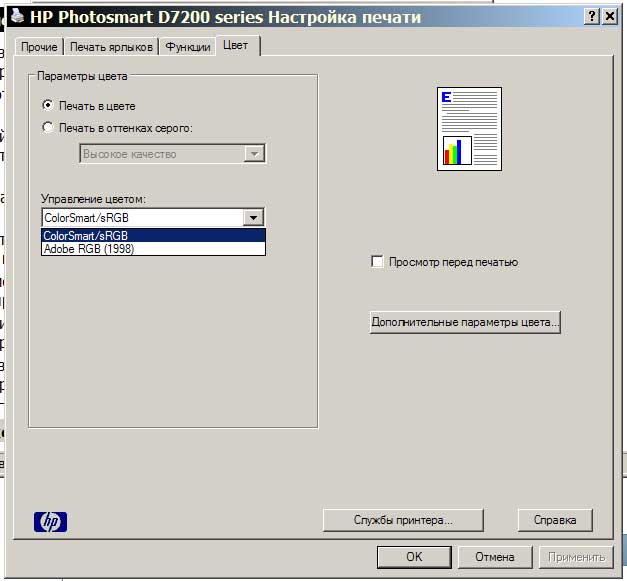627x581 pixels.
Task: Select Печать в оттенках серого radio button
Action: tap(48, 128)
